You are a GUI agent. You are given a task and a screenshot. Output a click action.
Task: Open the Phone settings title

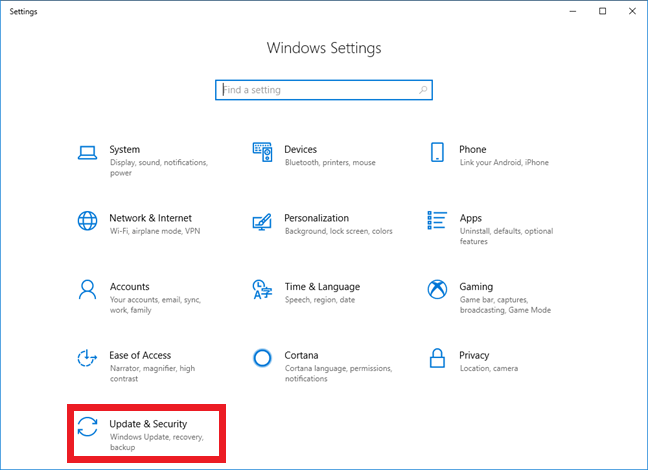pyautogui.click(x=472, y=149)
